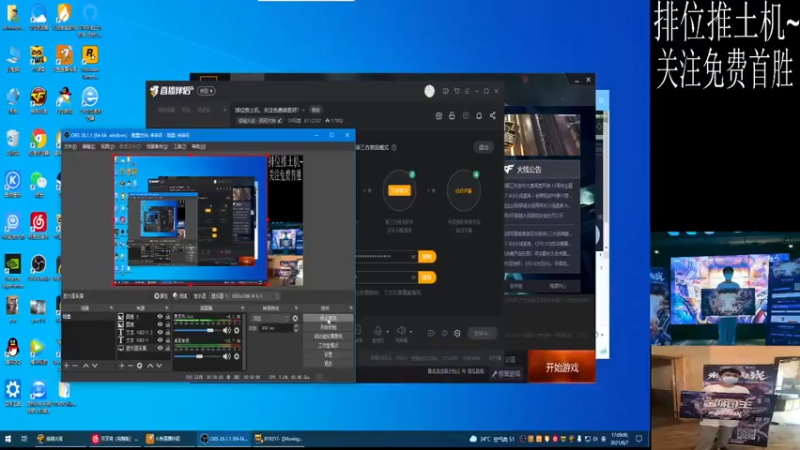
Task: Move selected source up in OBS
Action: 150,366
